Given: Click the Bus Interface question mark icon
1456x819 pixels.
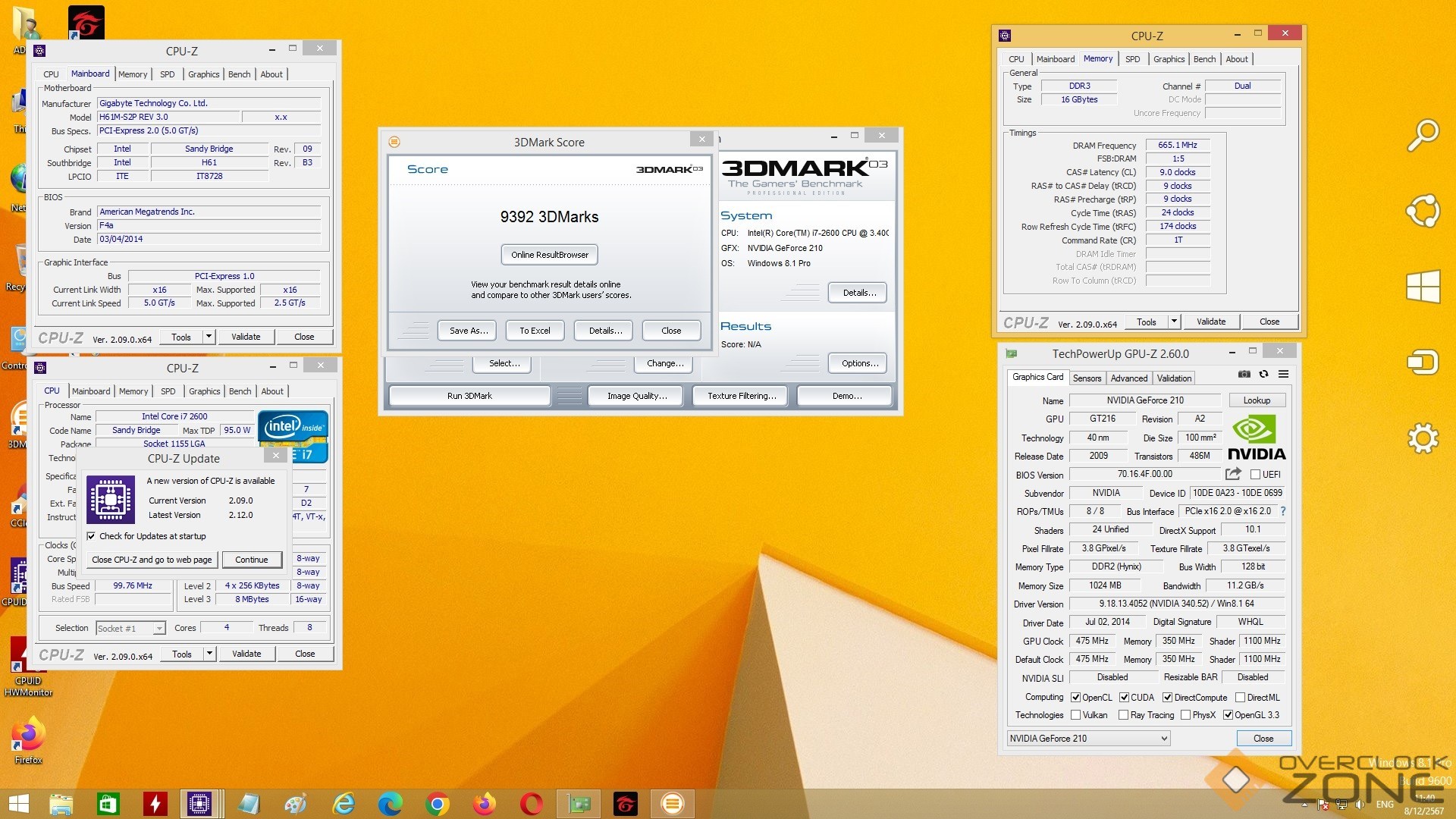Looking at the screenshot, I should tap(1283, 511).
